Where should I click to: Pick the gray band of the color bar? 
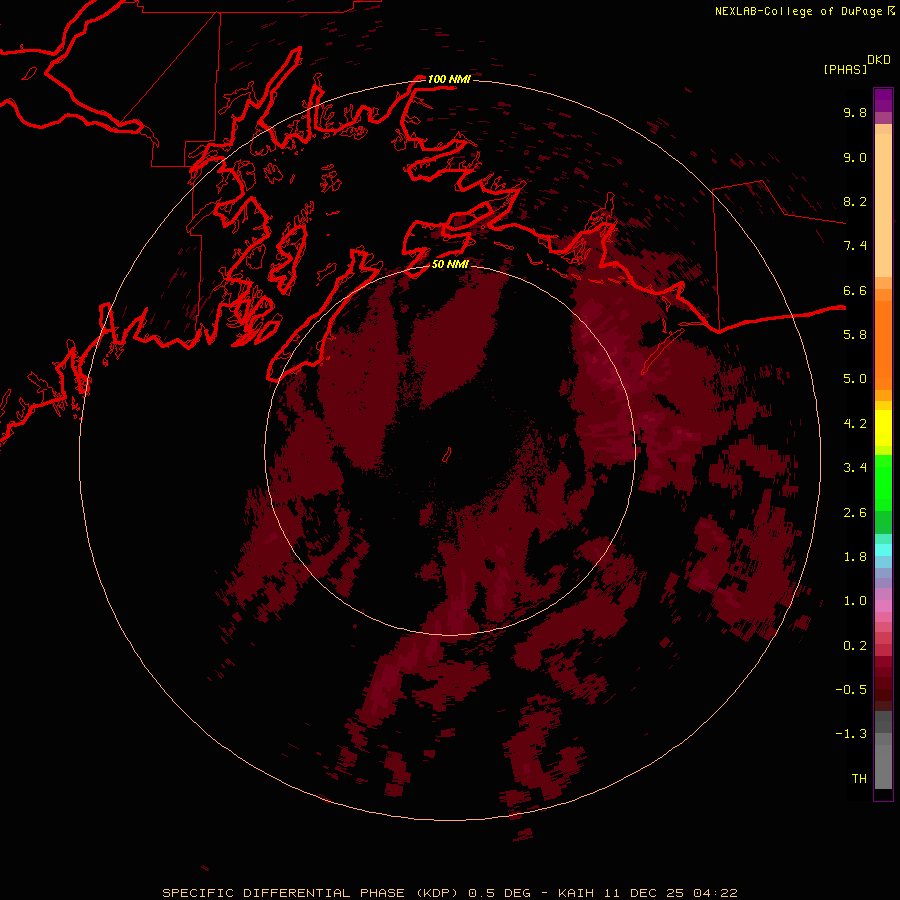pos(883,752)
